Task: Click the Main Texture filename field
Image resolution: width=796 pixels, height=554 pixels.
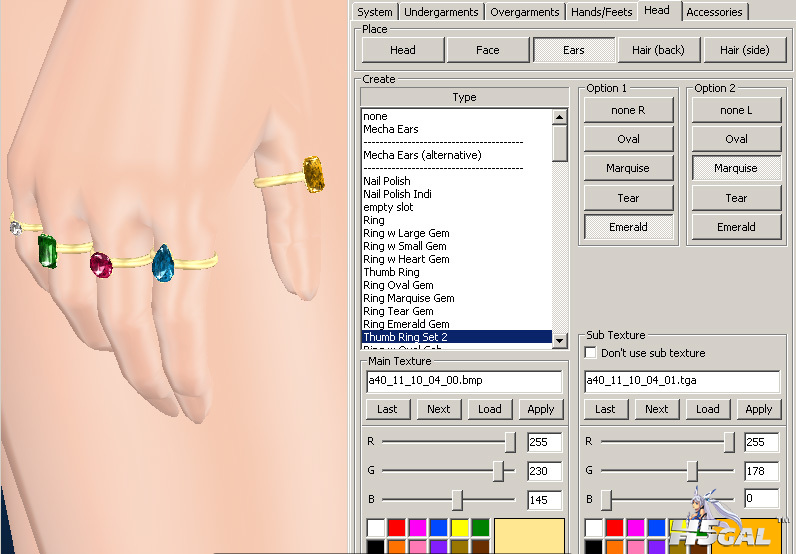Action: point(464,381)
